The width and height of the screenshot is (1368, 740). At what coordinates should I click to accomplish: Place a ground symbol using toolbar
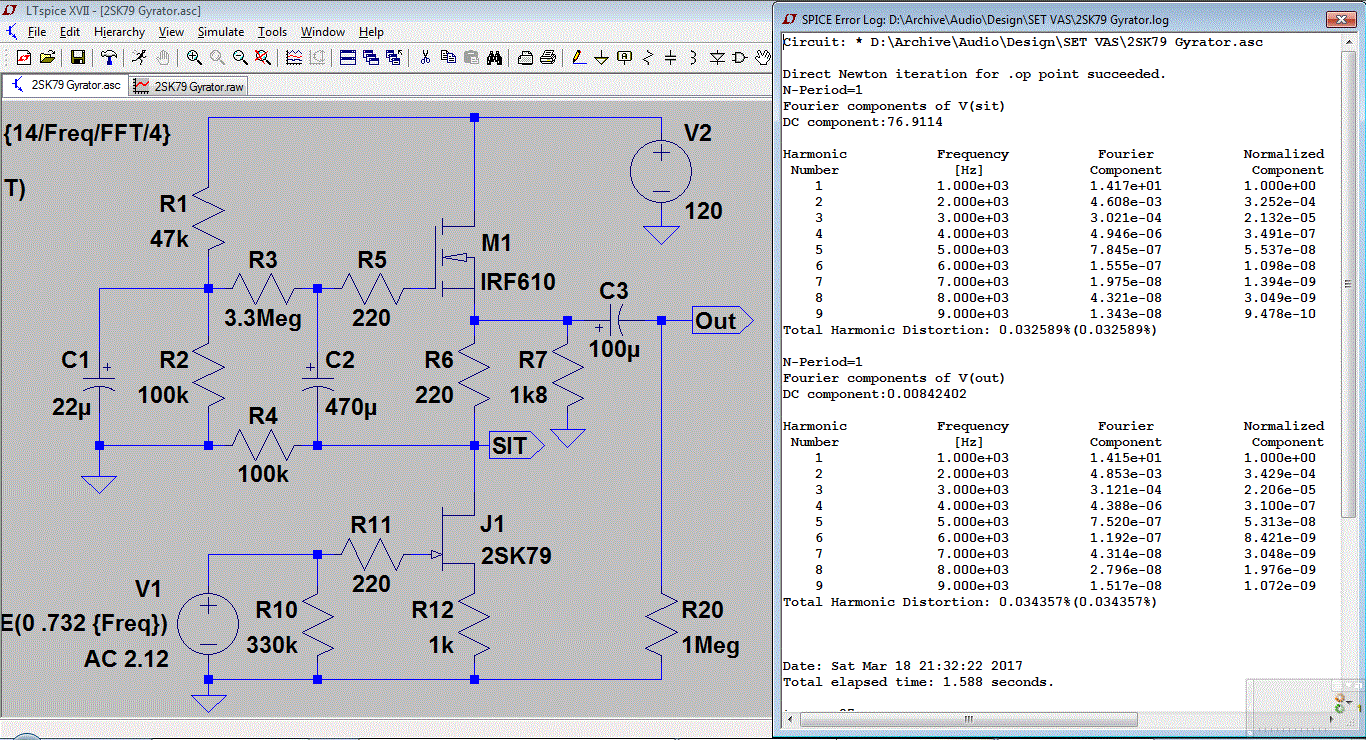(602, 58)
